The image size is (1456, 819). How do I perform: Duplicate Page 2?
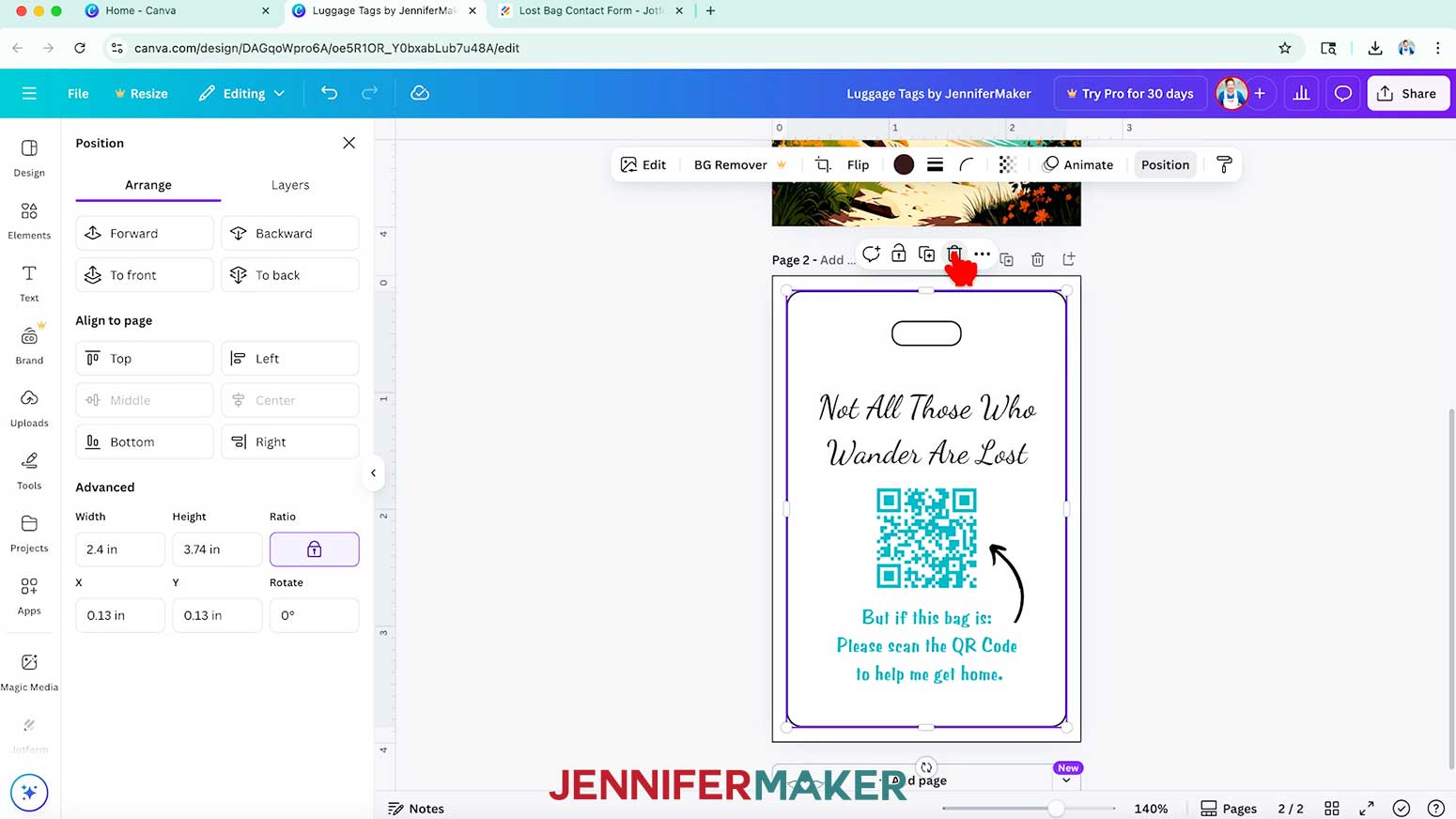coord(1006,259)
